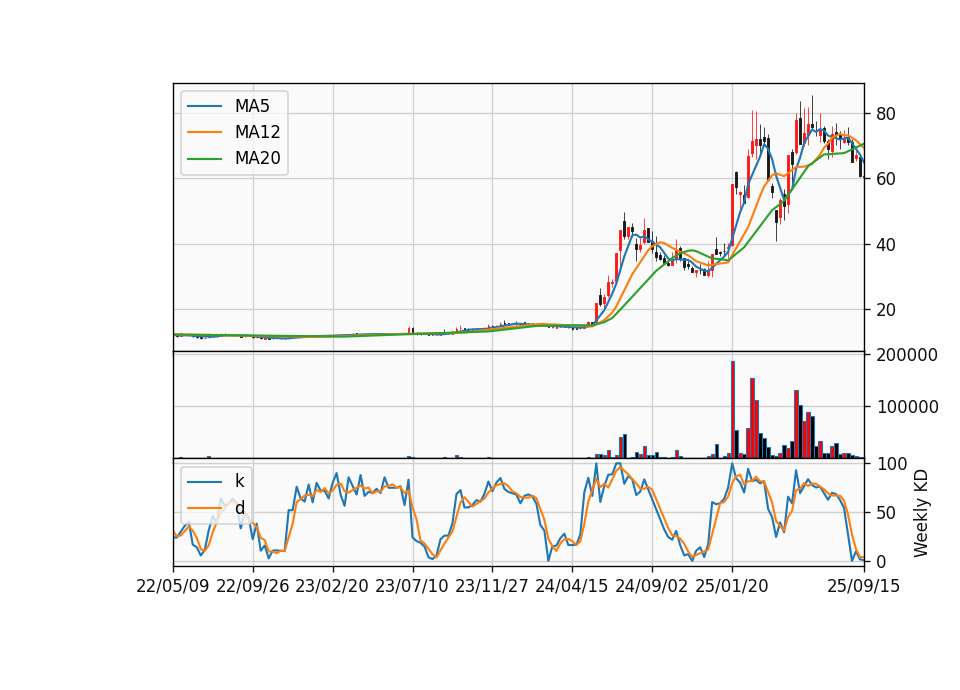This screenshot has height=690, width=960.
Task: Click the tallest volume bar near 25/01/20
Action: pyautogui.click(x=733, y=410)
